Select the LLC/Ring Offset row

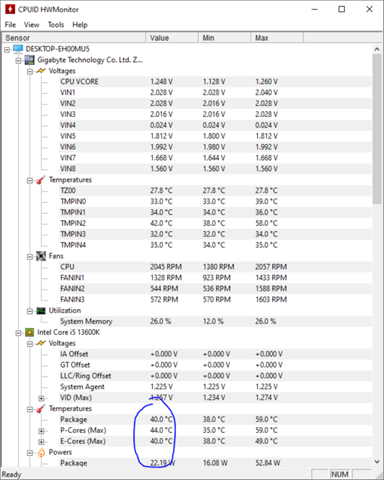click(215, 376)
